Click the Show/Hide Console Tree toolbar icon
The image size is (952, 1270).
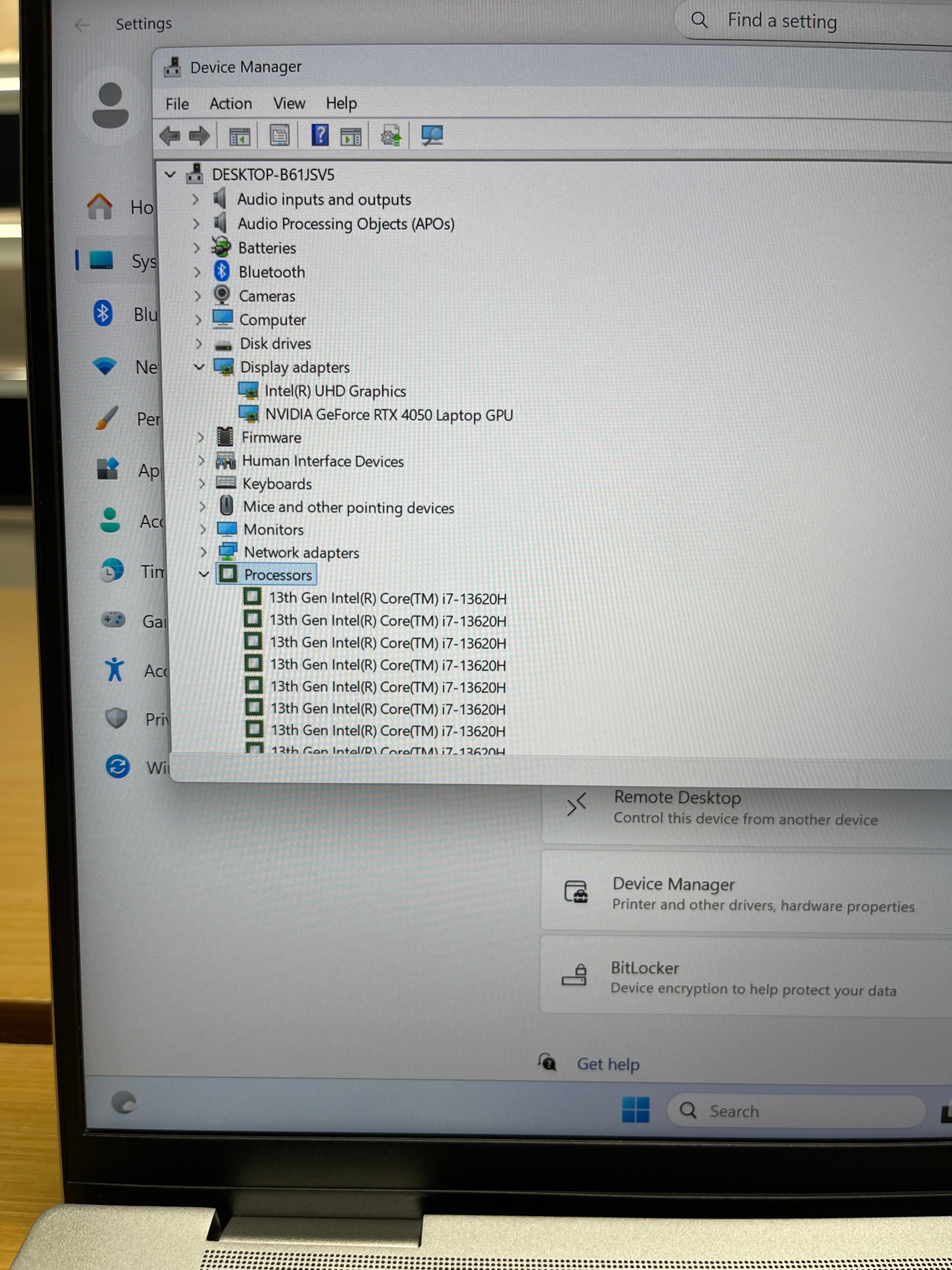pos(240,137)
